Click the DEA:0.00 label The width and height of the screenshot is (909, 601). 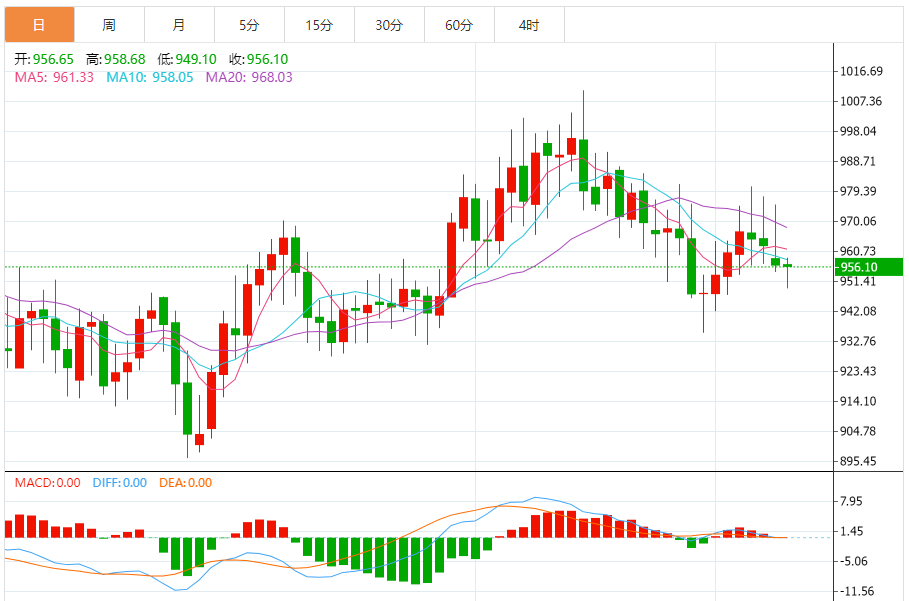[186, 483]
